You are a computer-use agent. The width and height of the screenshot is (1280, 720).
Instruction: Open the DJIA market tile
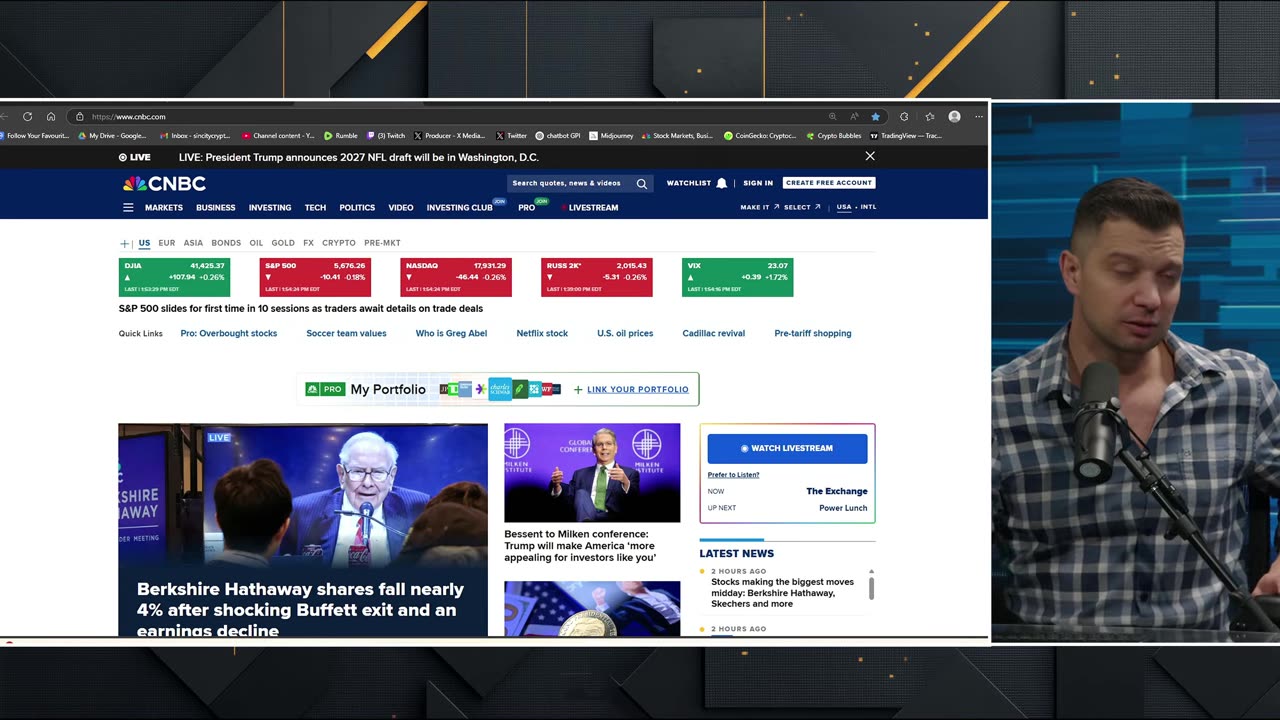[174, 277]
